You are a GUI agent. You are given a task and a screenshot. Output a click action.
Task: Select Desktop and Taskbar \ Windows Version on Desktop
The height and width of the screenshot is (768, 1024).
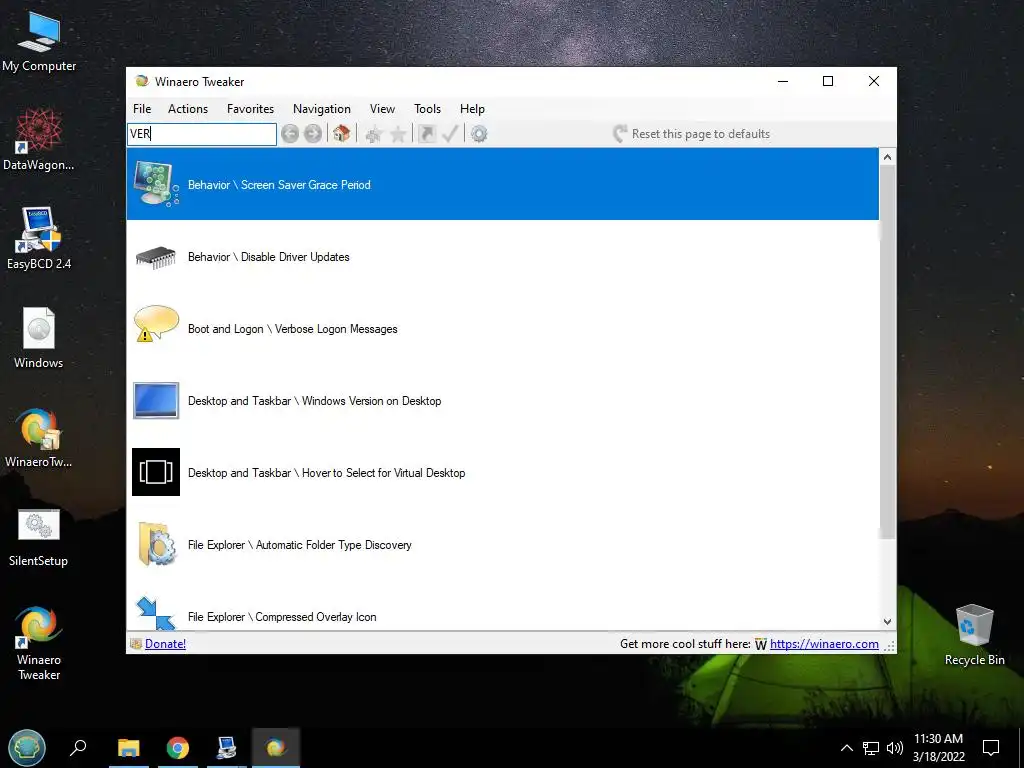503,401
